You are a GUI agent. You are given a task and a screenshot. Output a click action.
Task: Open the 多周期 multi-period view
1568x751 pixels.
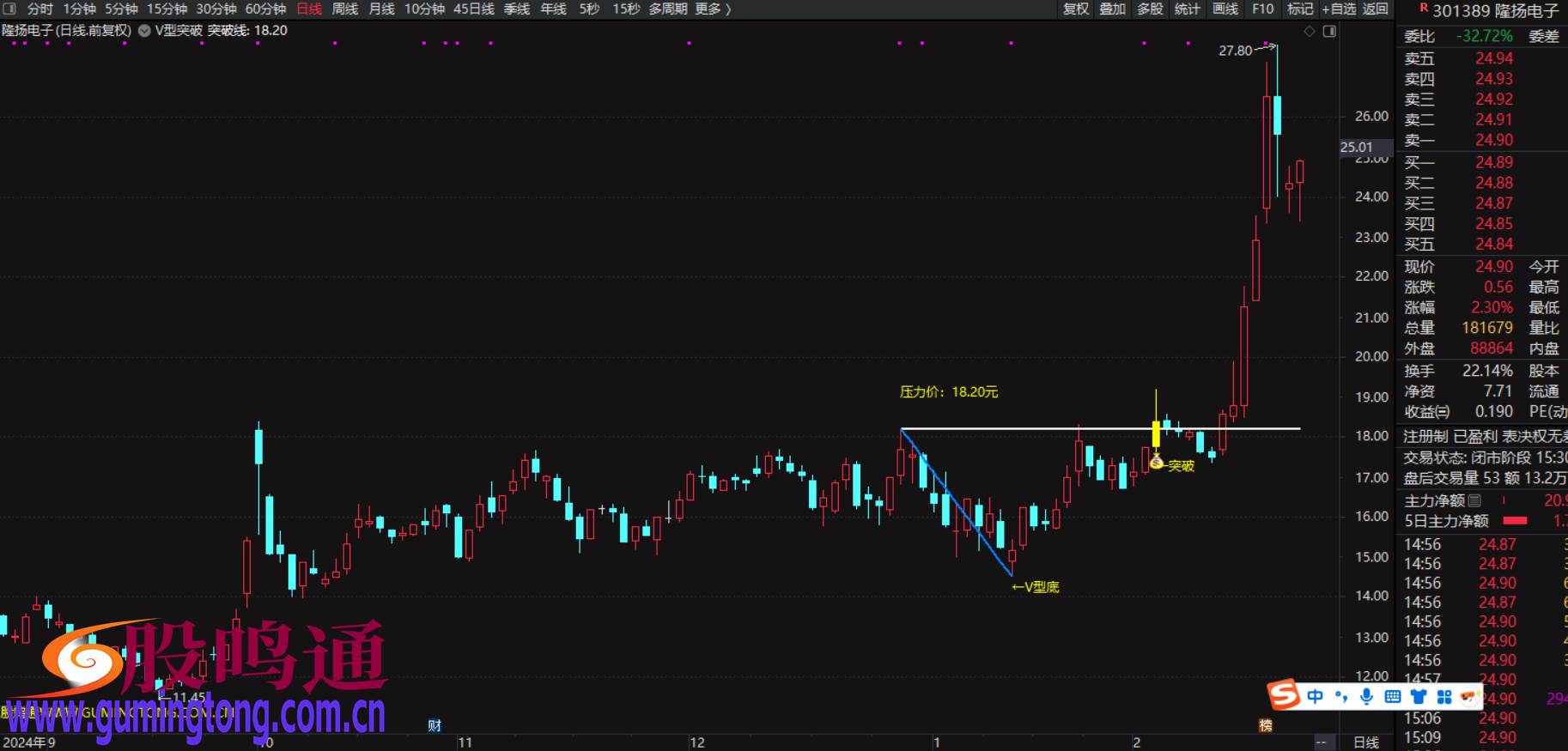pos(667,9)
